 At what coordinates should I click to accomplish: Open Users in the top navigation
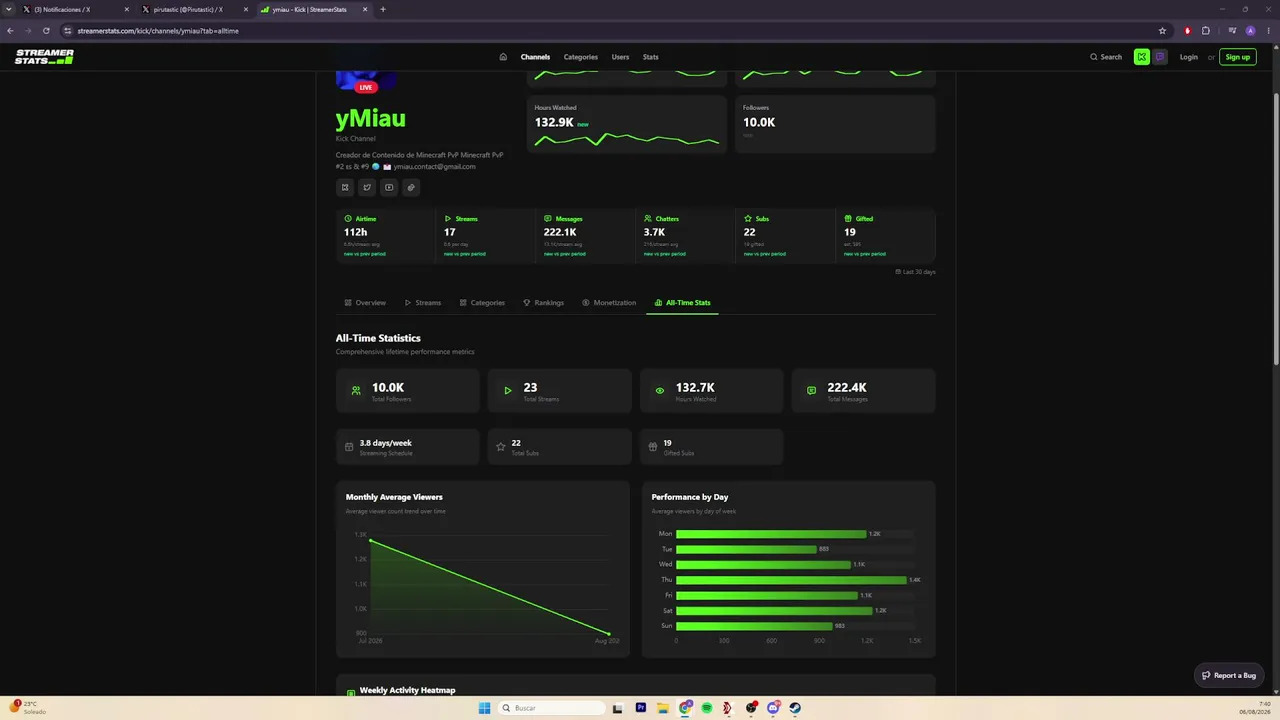pos(621,57)
